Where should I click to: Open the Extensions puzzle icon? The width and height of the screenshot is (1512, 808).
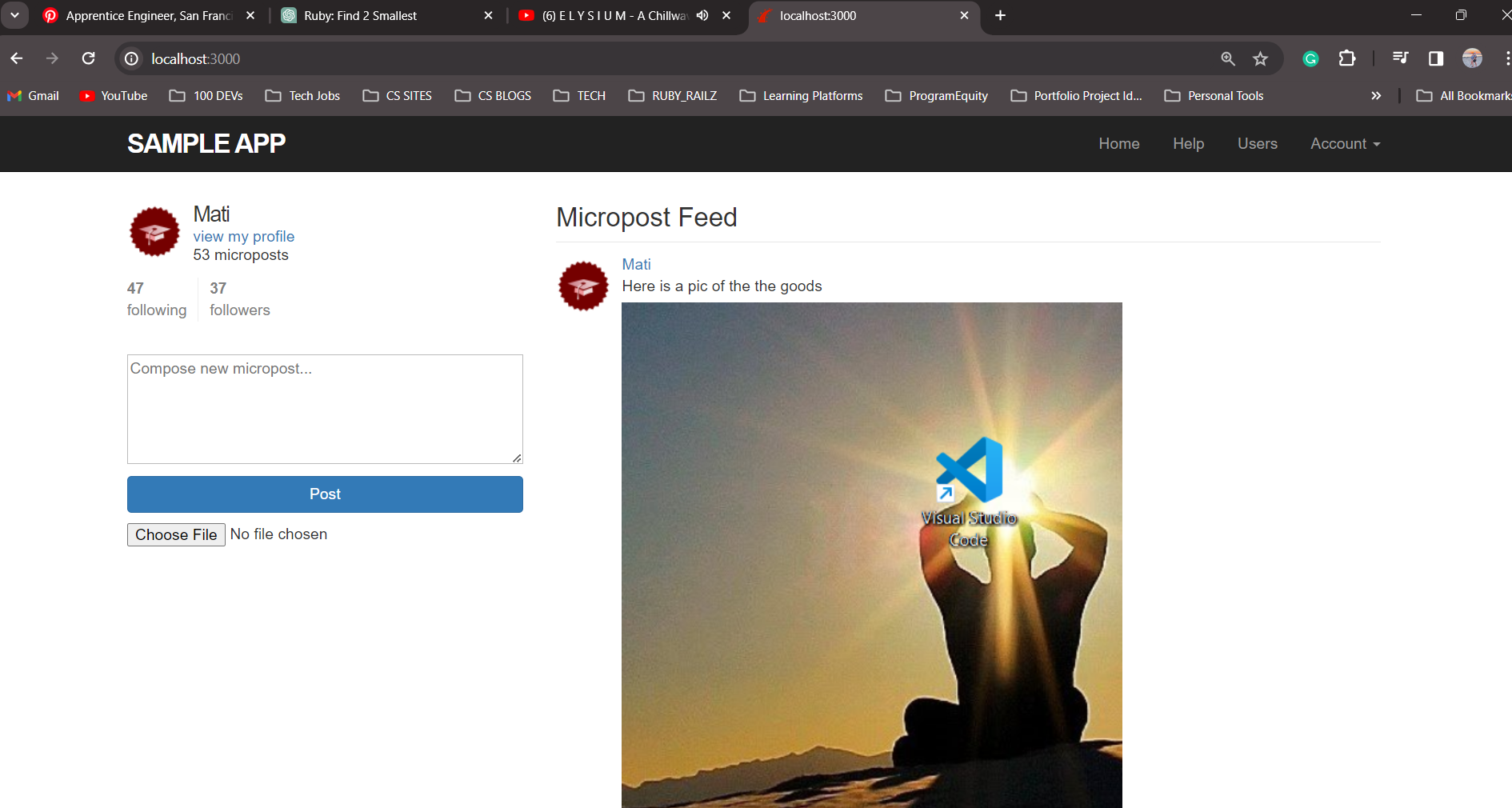(x=1347, y=58)
